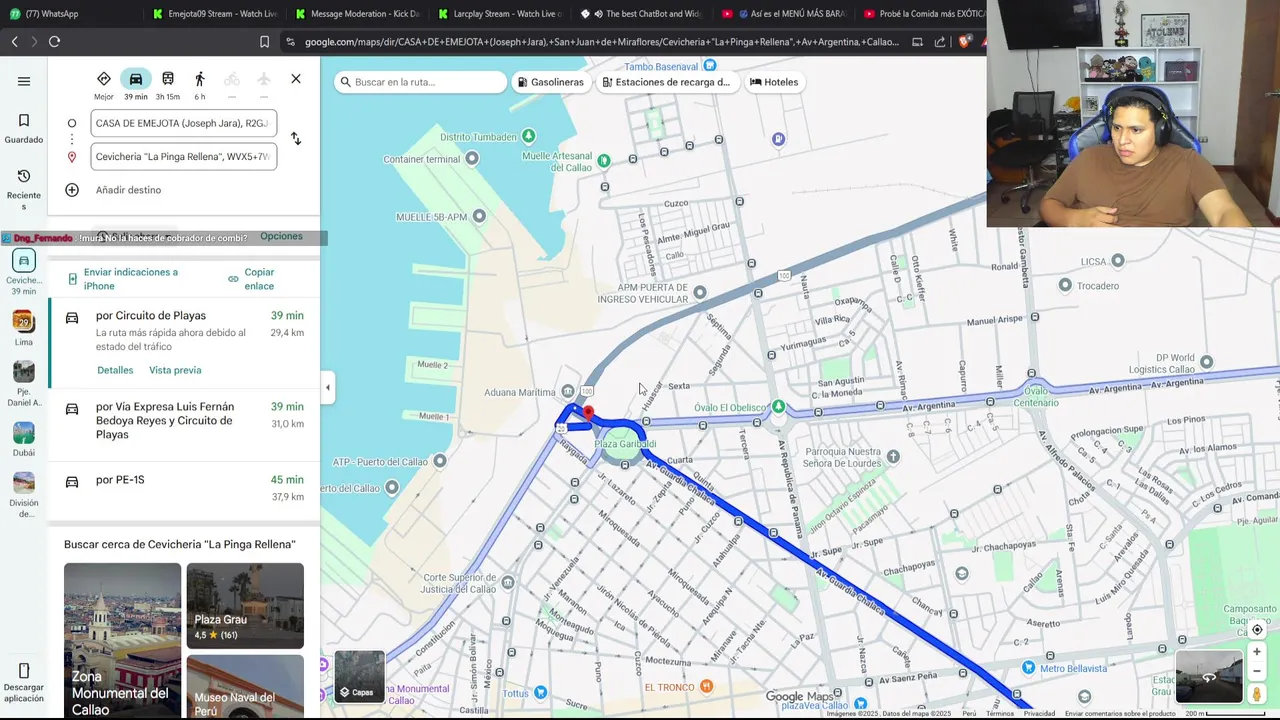The image size is (1280, 720).
Task: Switch to the Larcplay Stream tab
Action: pos(500,14)
